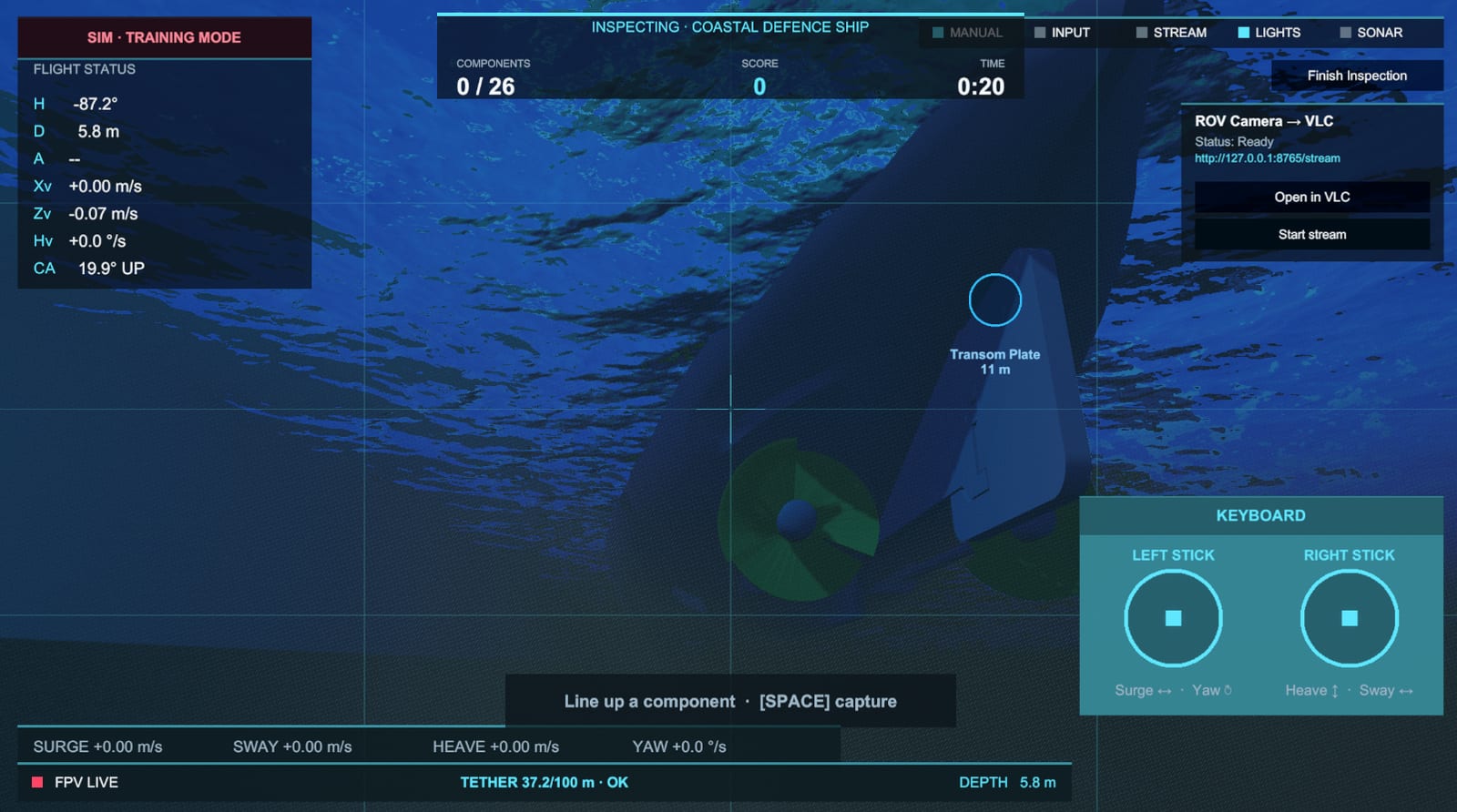This screenshot has height=812, width=1457.
Task: Click the bottom bar DEPTH 5.8 m readout
Action: (1007, 782)
